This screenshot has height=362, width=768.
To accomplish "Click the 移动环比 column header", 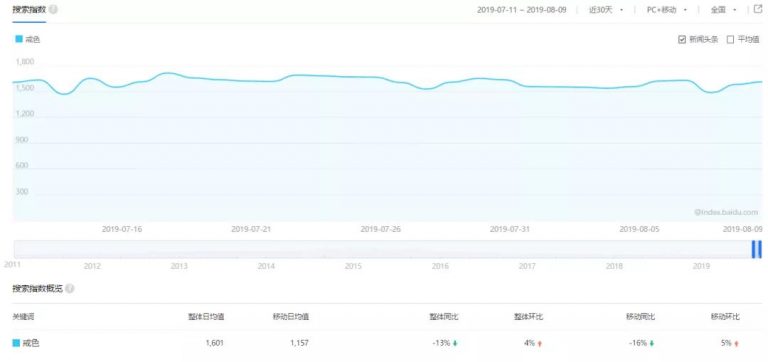I will point(726,317).
